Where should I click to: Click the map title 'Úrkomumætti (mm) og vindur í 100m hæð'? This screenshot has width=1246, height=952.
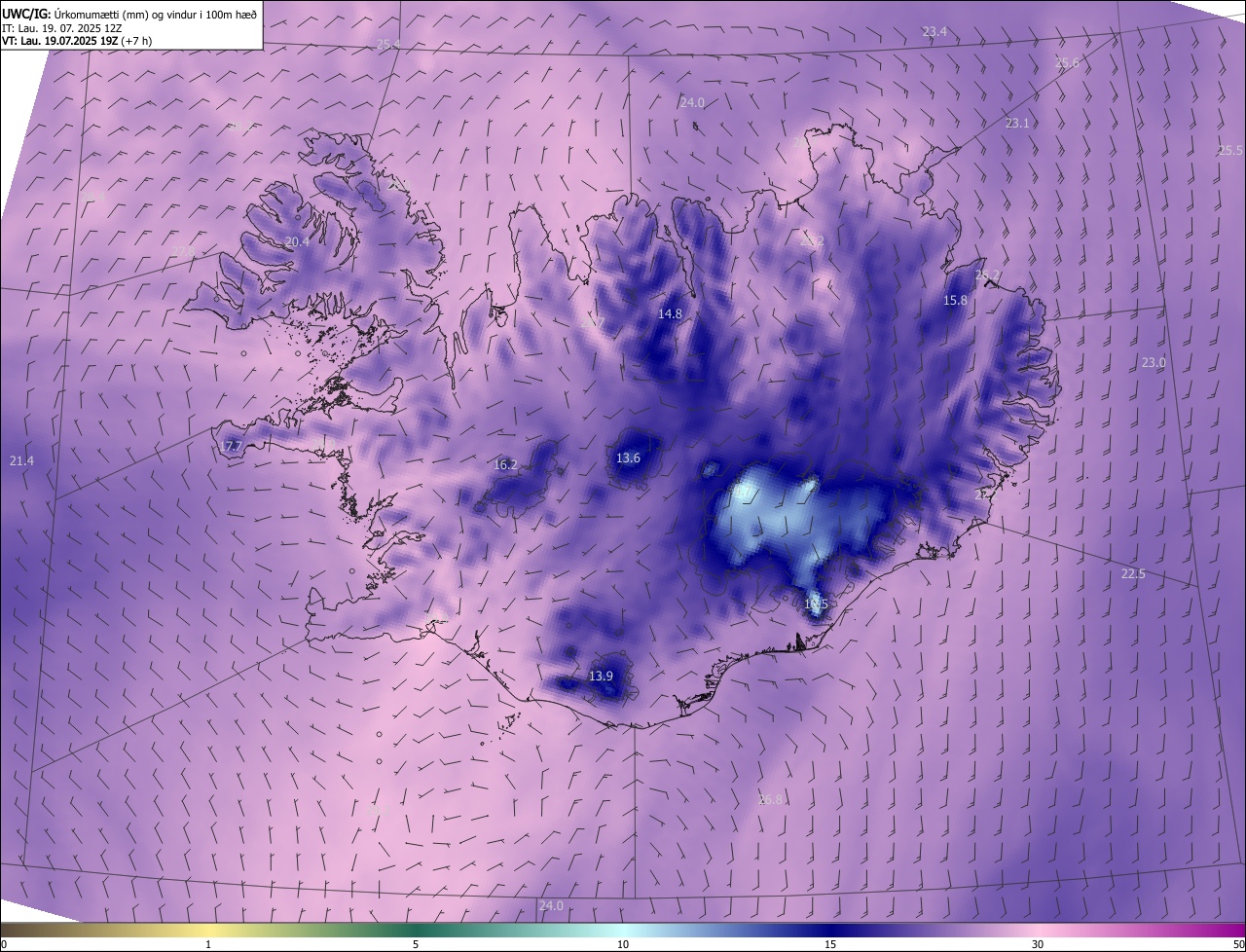click(x=155, y=15)
